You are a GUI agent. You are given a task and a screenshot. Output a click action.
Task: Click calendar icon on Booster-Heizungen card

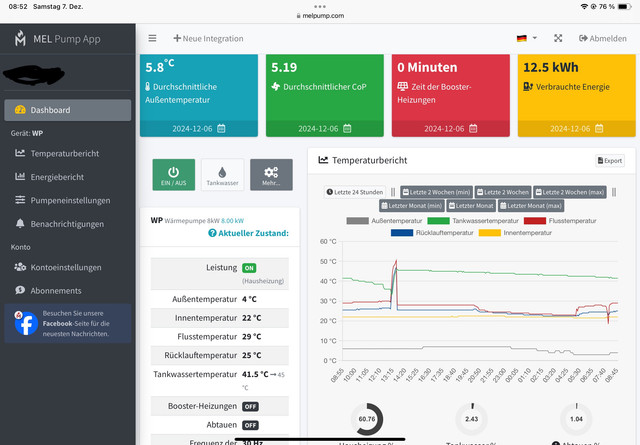473,129
